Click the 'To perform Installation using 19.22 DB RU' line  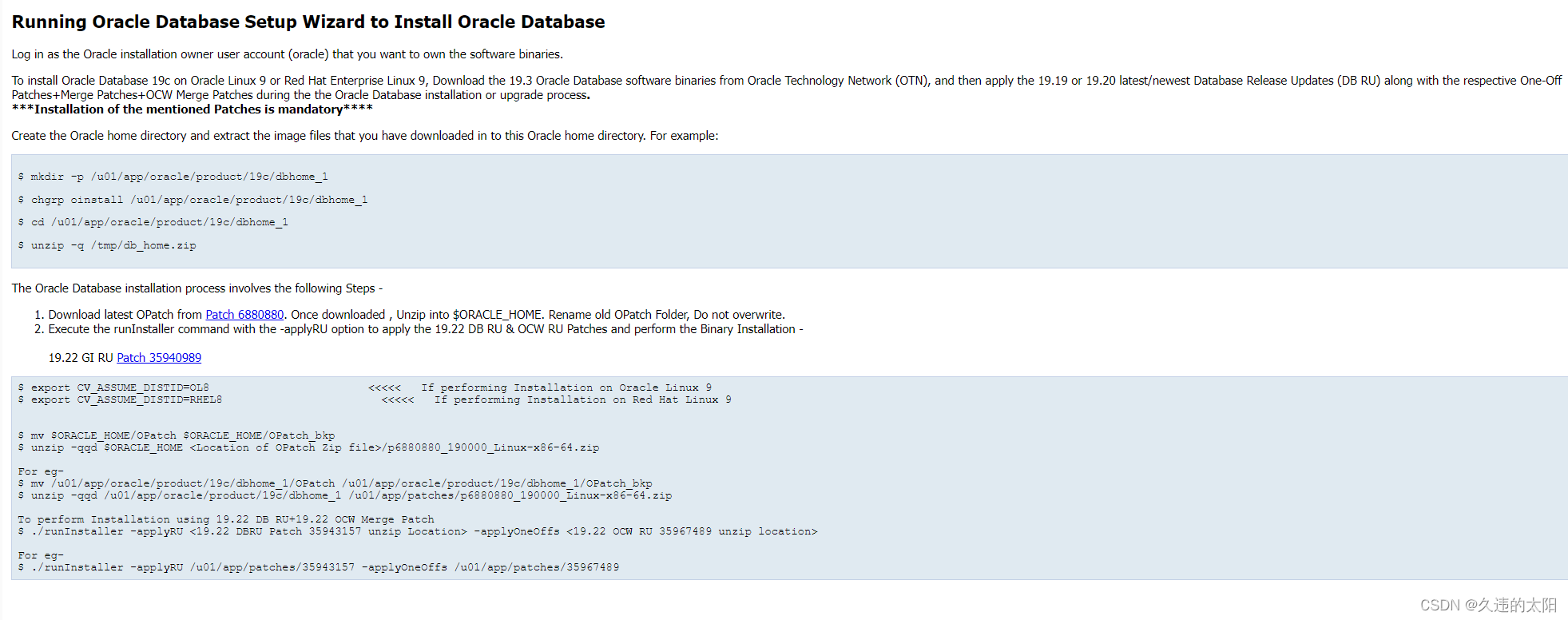pyautogui.click(x=226, y=519)
